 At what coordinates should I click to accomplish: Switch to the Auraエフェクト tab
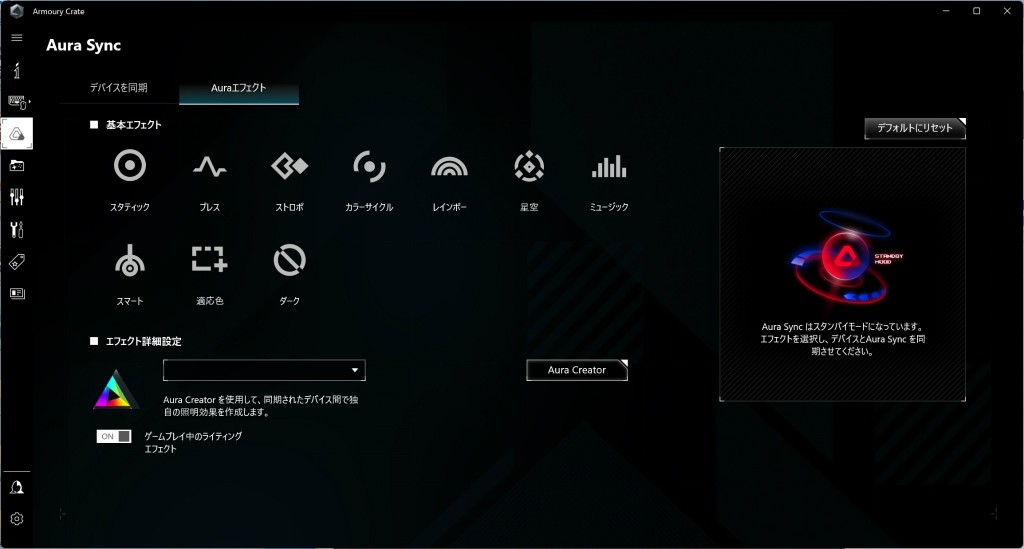239,87
